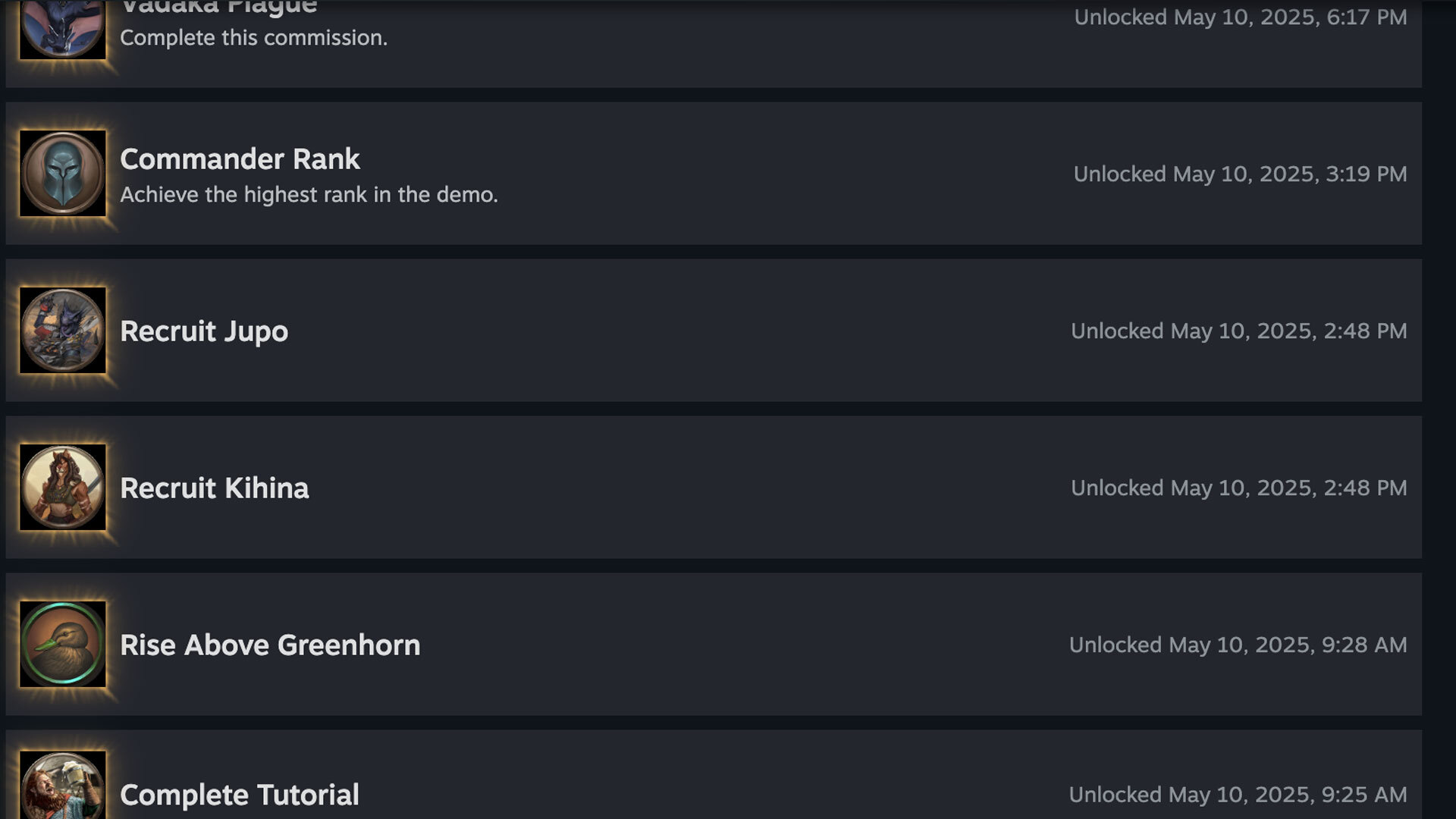
Task: Click the Recruit Kihina portrait icon
Action: click(x=63, y=488)
